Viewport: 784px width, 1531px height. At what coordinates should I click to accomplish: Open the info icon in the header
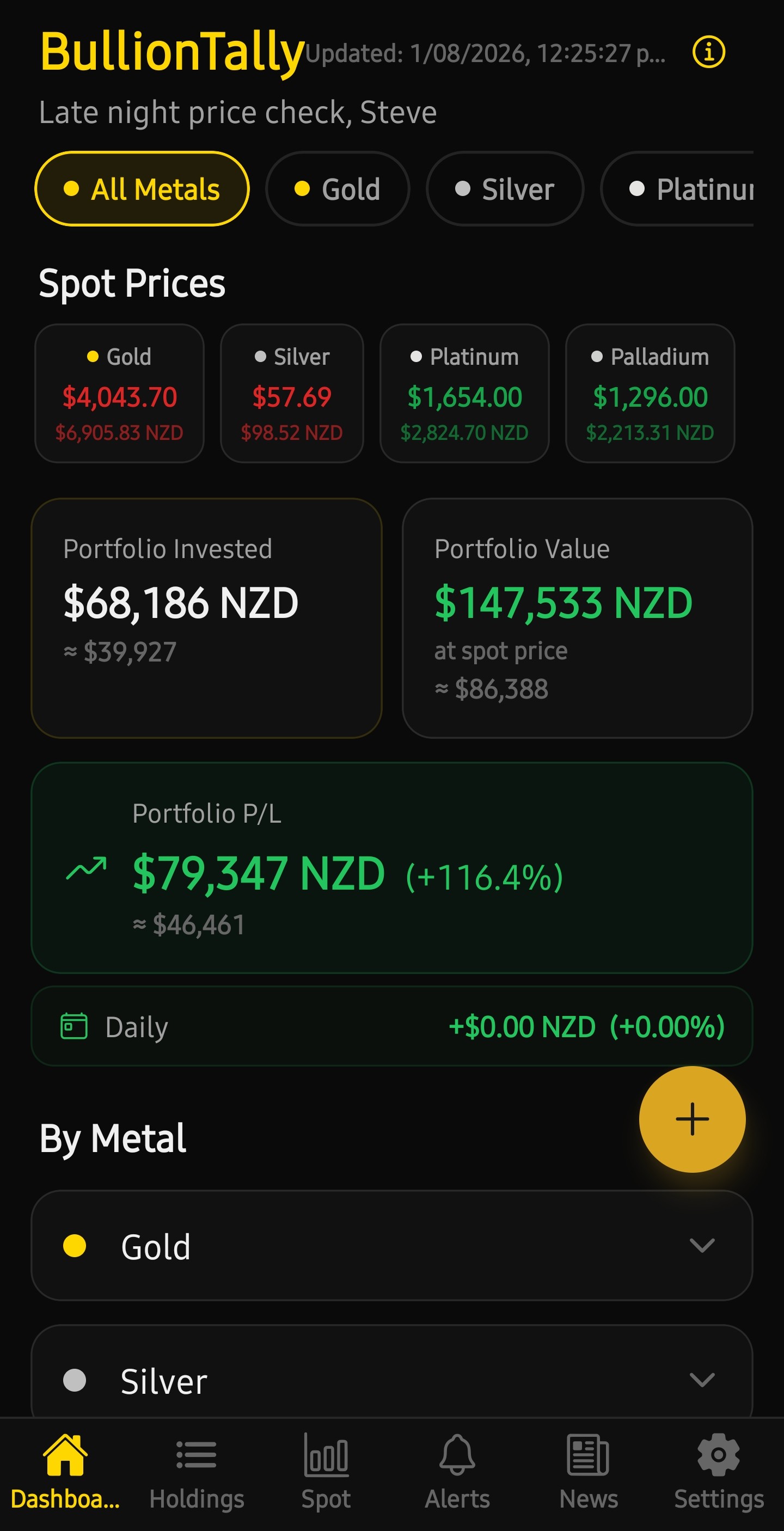click(x=708, y=52)
